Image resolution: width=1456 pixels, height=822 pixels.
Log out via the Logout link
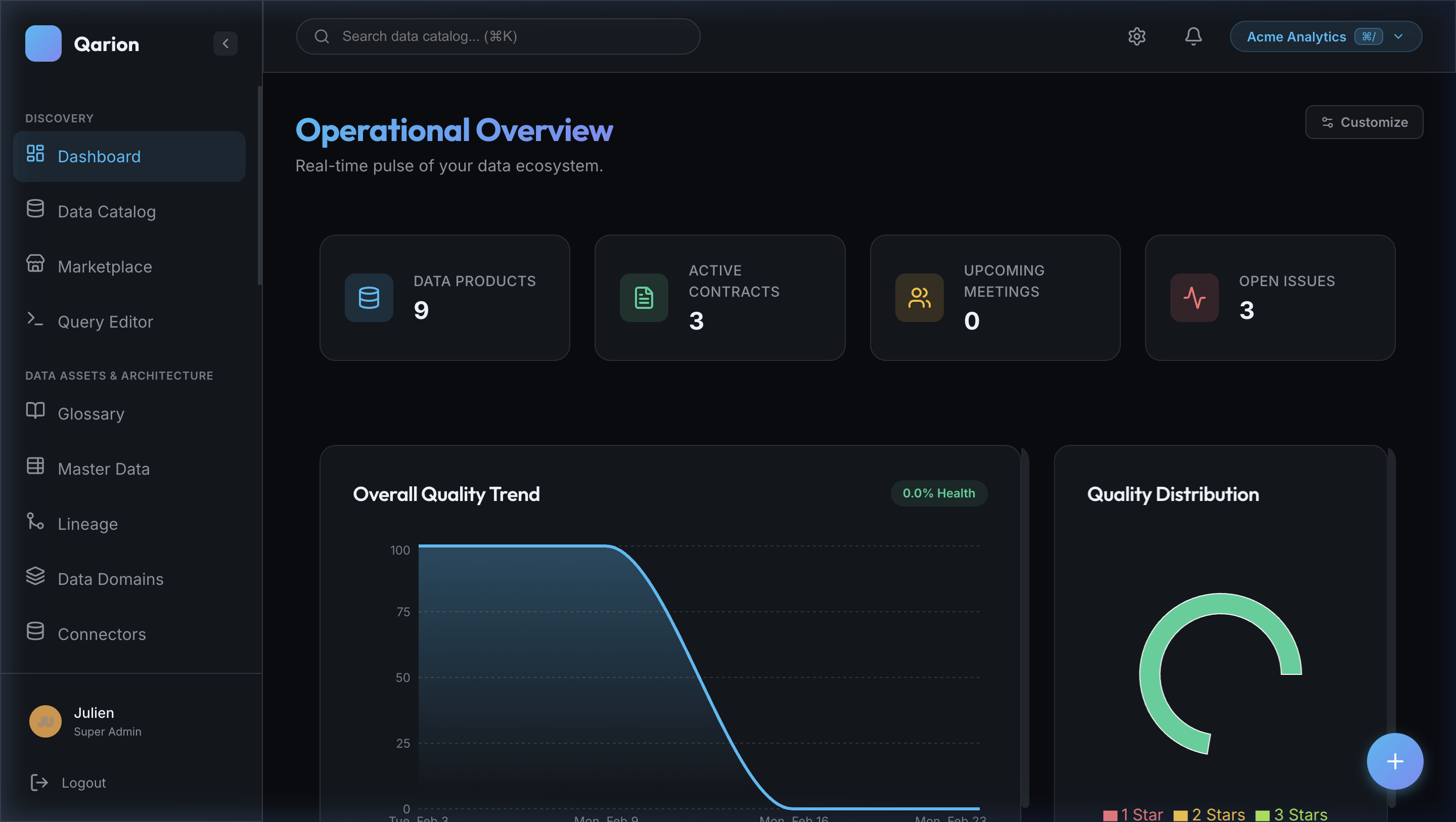pyautogui.click(x=82, y=783)
